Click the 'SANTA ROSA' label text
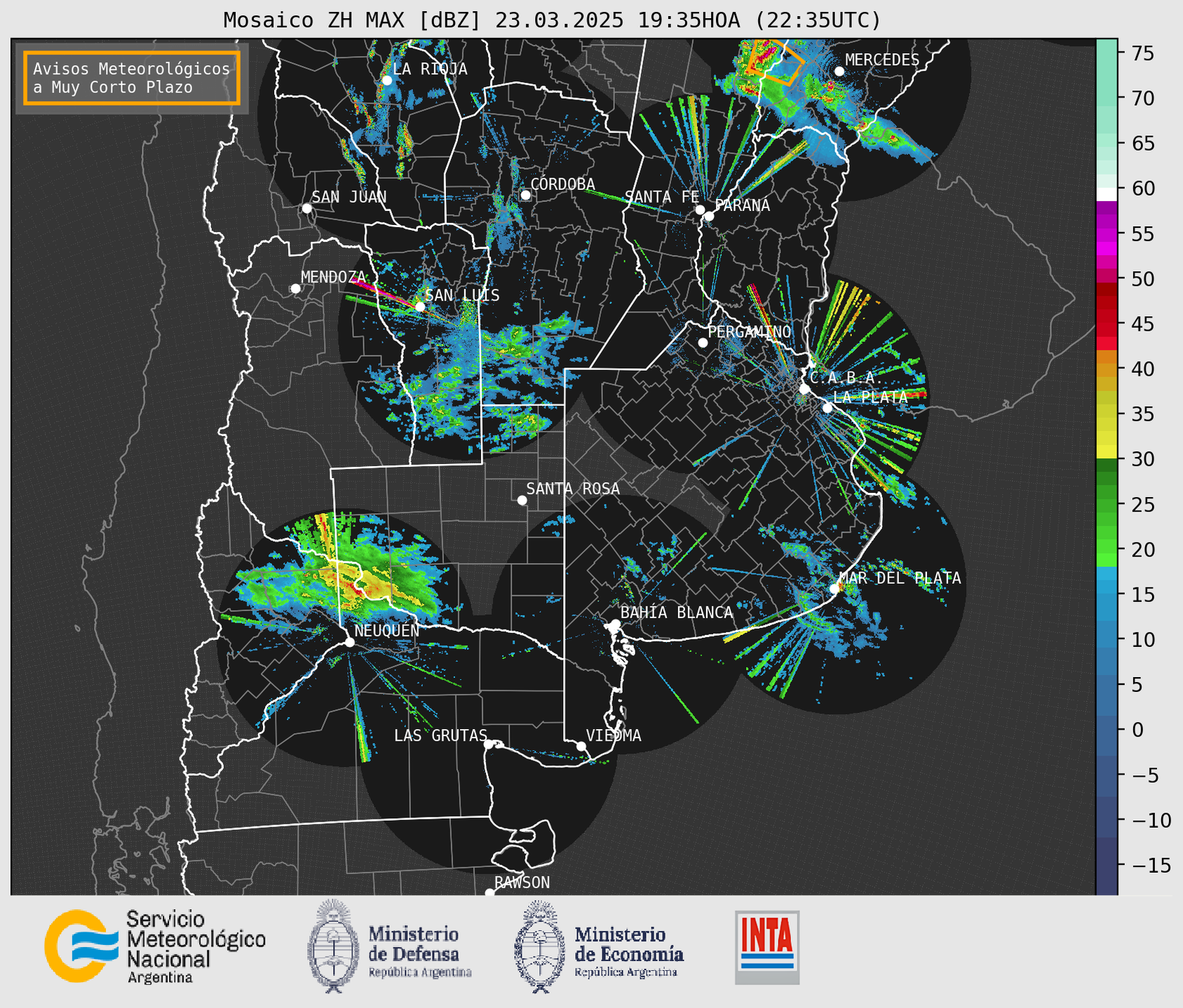The image size is (1183, 1008). [573, 489]
